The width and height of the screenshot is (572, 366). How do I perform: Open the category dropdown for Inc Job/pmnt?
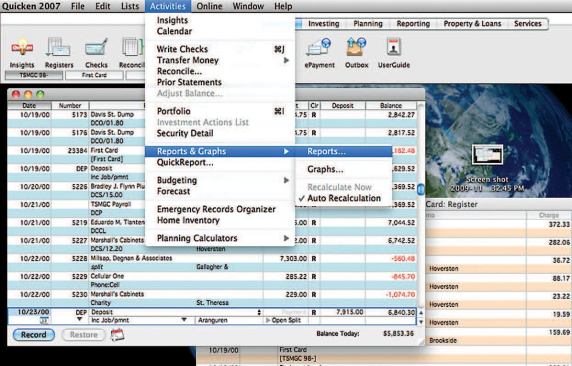coord(184,320)
